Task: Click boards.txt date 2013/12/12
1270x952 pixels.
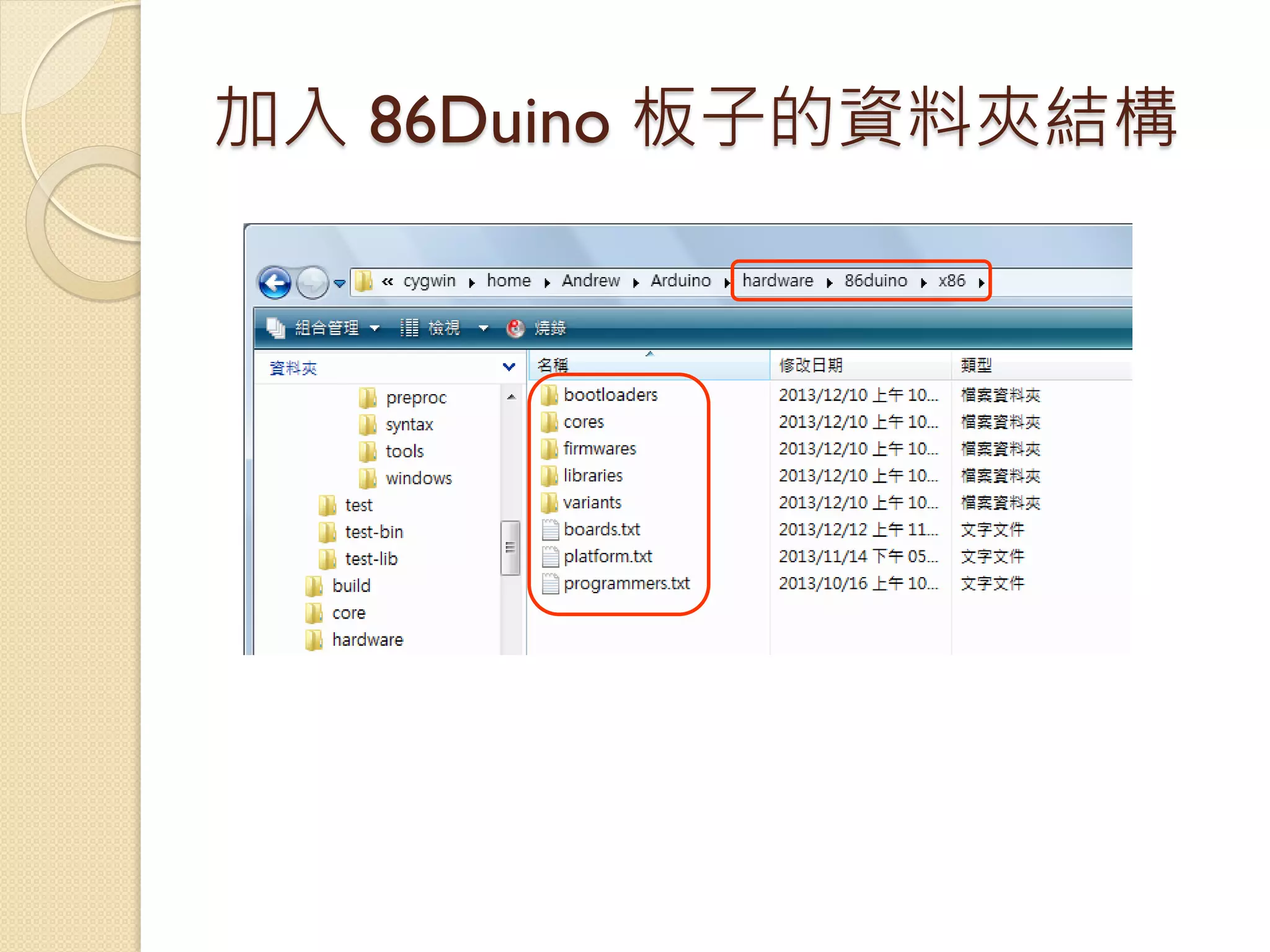Action: pyautogui.click(x=858, y=529)
